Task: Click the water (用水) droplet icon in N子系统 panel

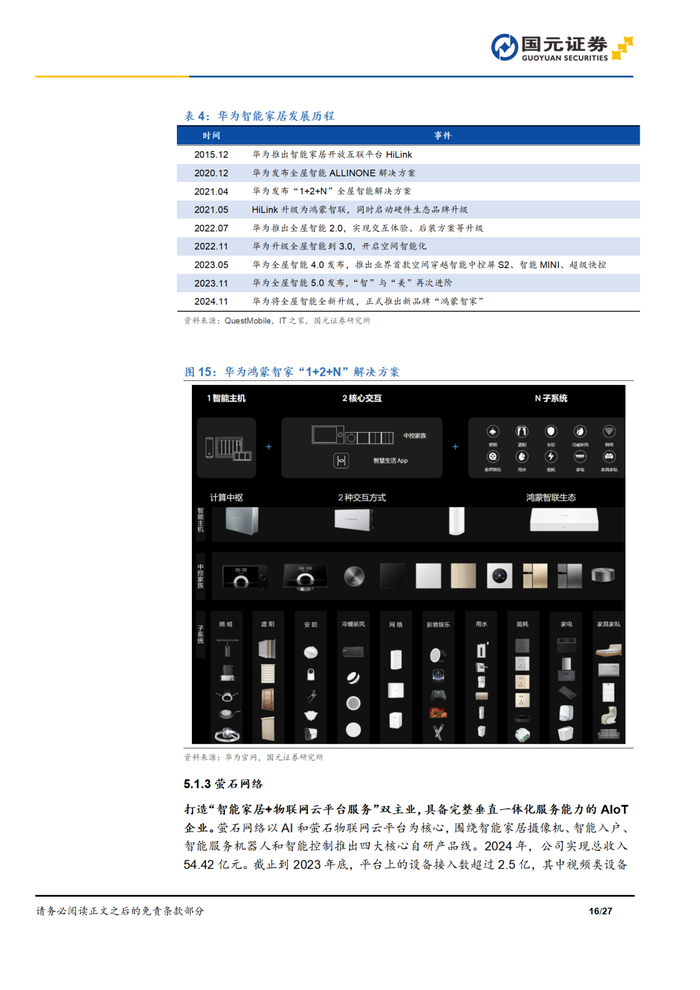Action: 522,456
